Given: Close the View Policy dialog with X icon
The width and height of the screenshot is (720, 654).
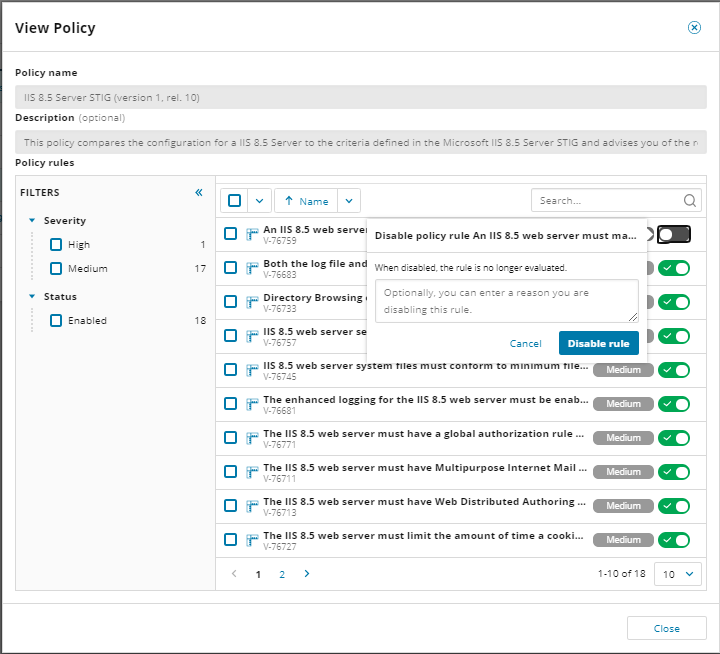Looking at the screenshot, I should pyautogui.click(x=694, y=28).
